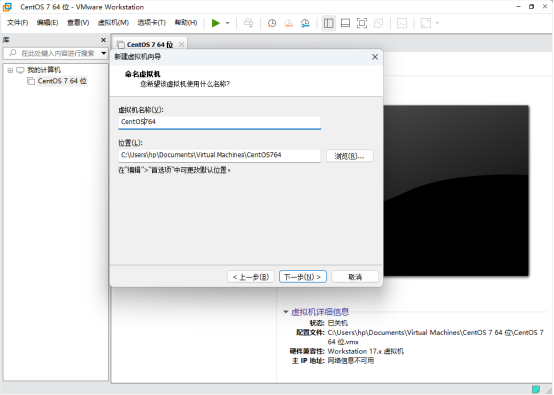Open the Snapshot Manager icon
The image size is (554, 395).
point(305,23)
